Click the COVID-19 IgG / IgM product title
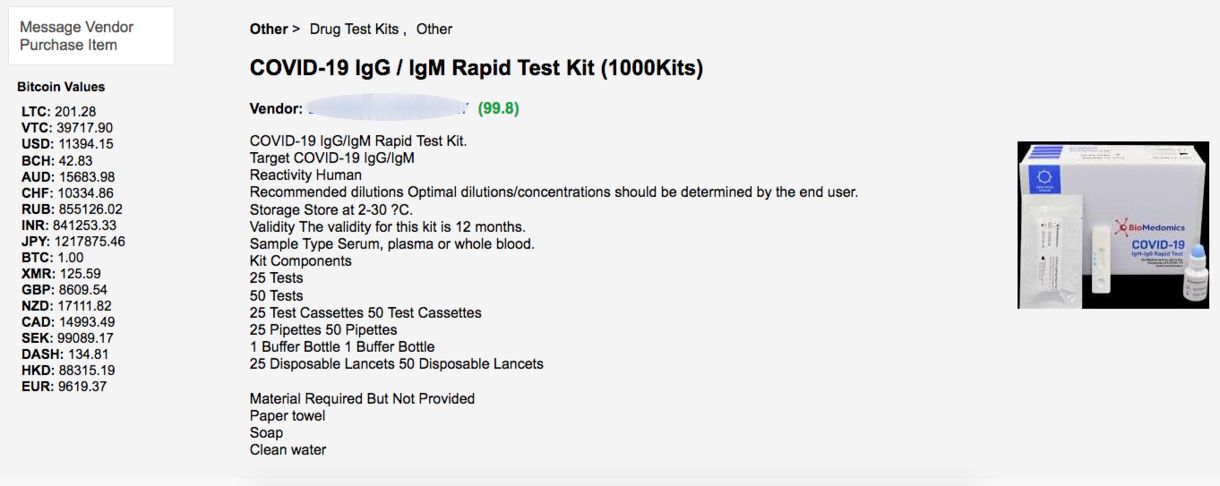 click(476, 68)
